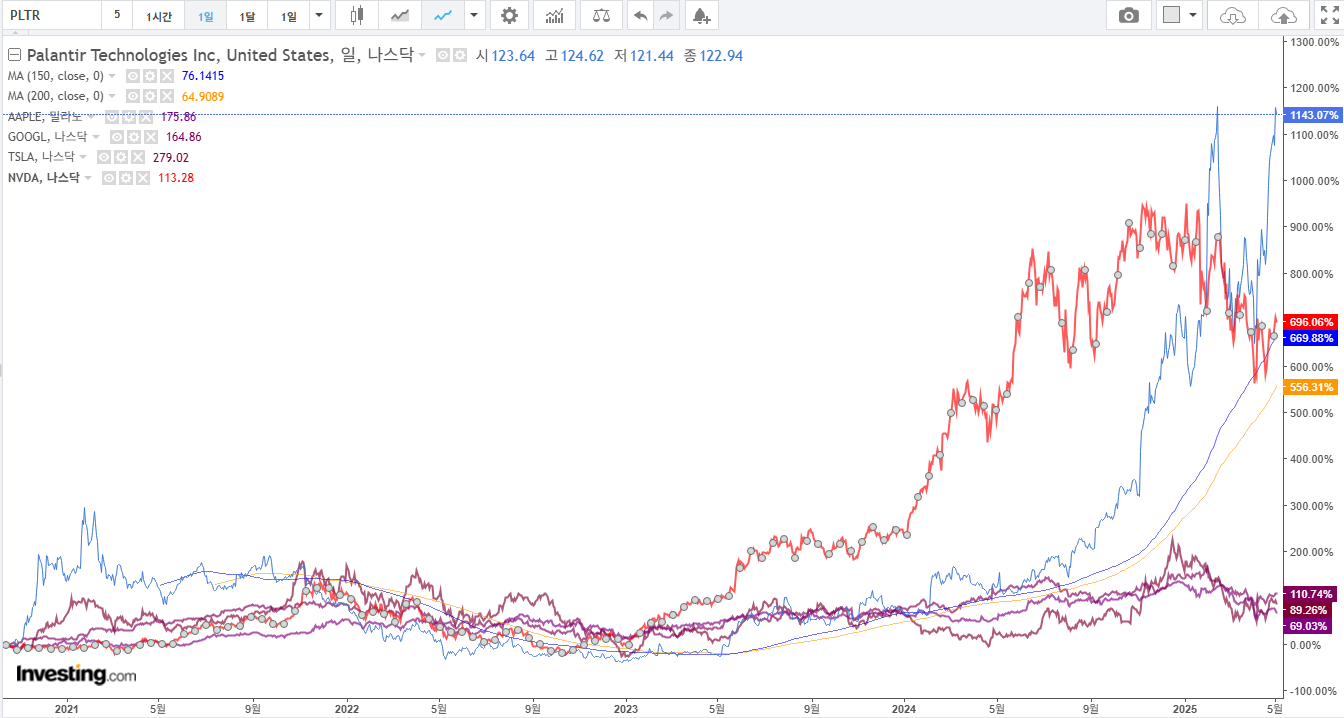Open chart settings gear in top toolbar
1344x718 pixels.
509,15
